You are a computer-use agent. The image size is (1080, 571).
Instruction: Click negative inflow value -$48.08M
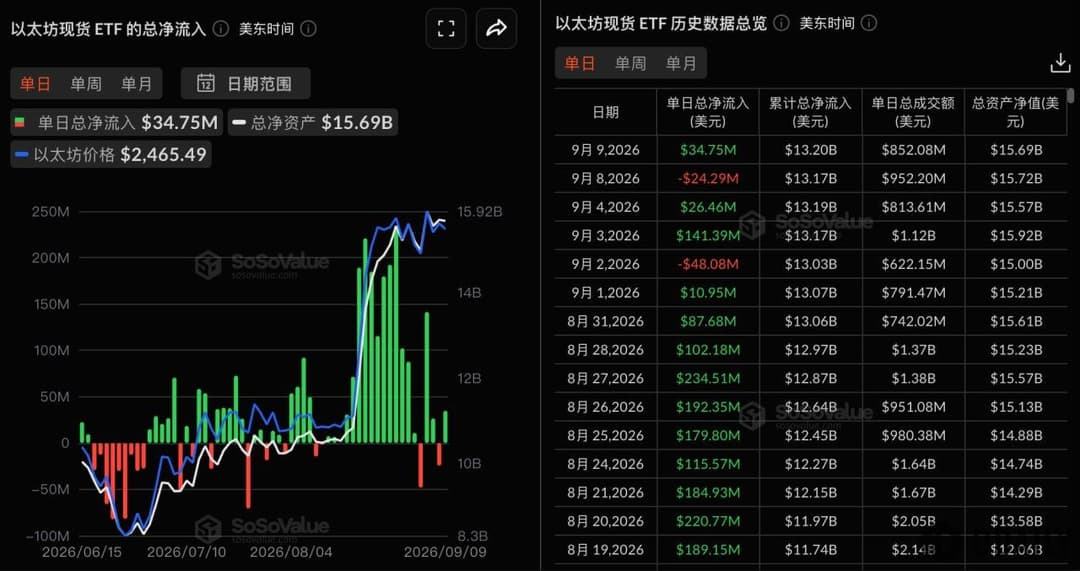tap(707, 264)
